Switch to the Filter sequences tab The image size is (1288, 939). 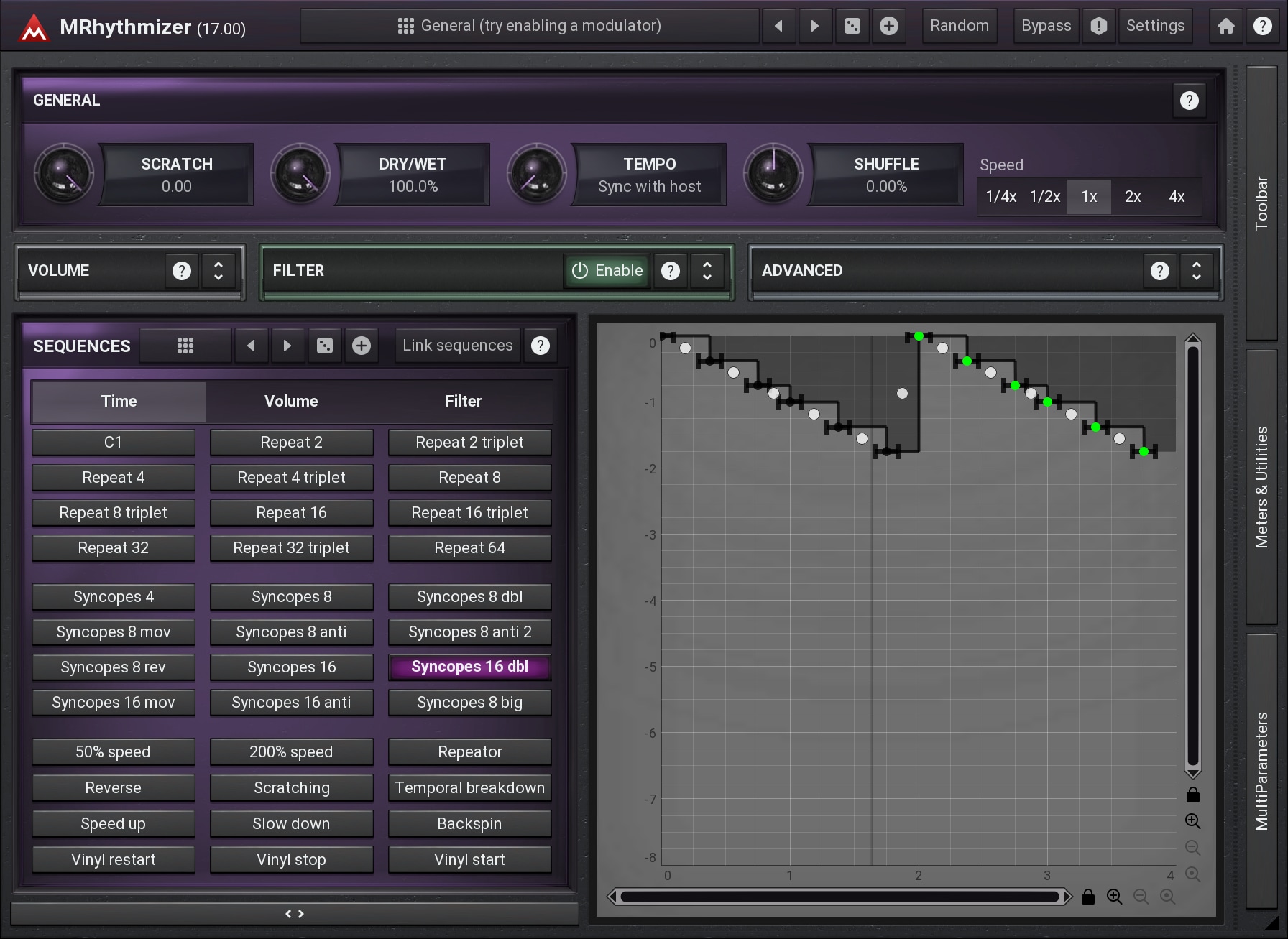pyautogui.click(x=464, y=401)
